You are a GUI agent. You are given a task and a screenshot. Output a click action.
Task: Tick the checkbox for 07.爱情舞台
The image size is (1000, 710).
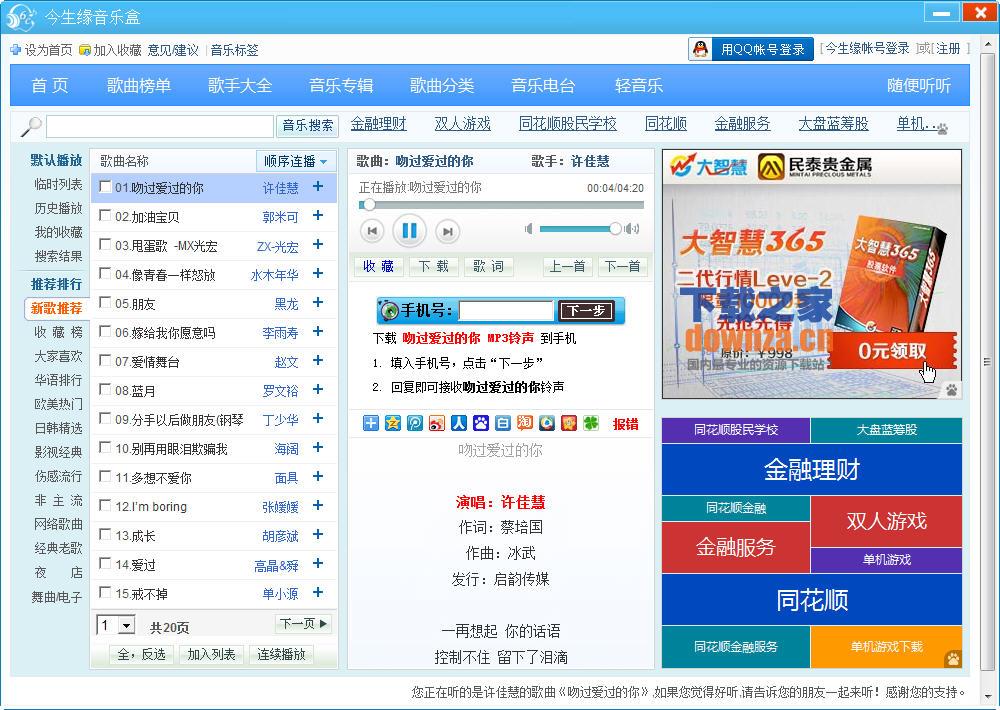click(x=105, y=360)
